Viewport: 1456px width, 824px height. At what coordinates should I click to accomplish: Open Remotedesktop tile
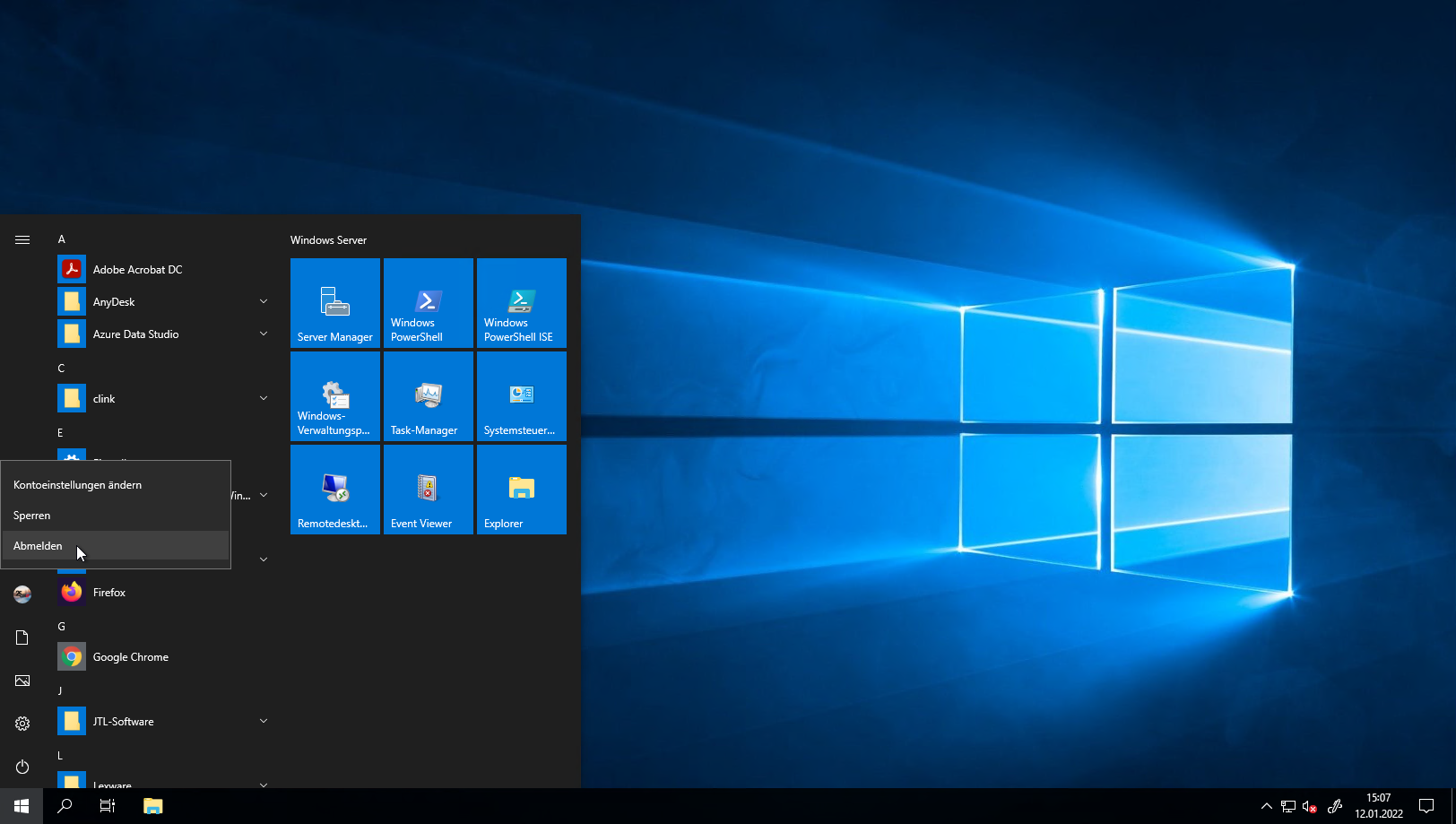pos(335,490)
